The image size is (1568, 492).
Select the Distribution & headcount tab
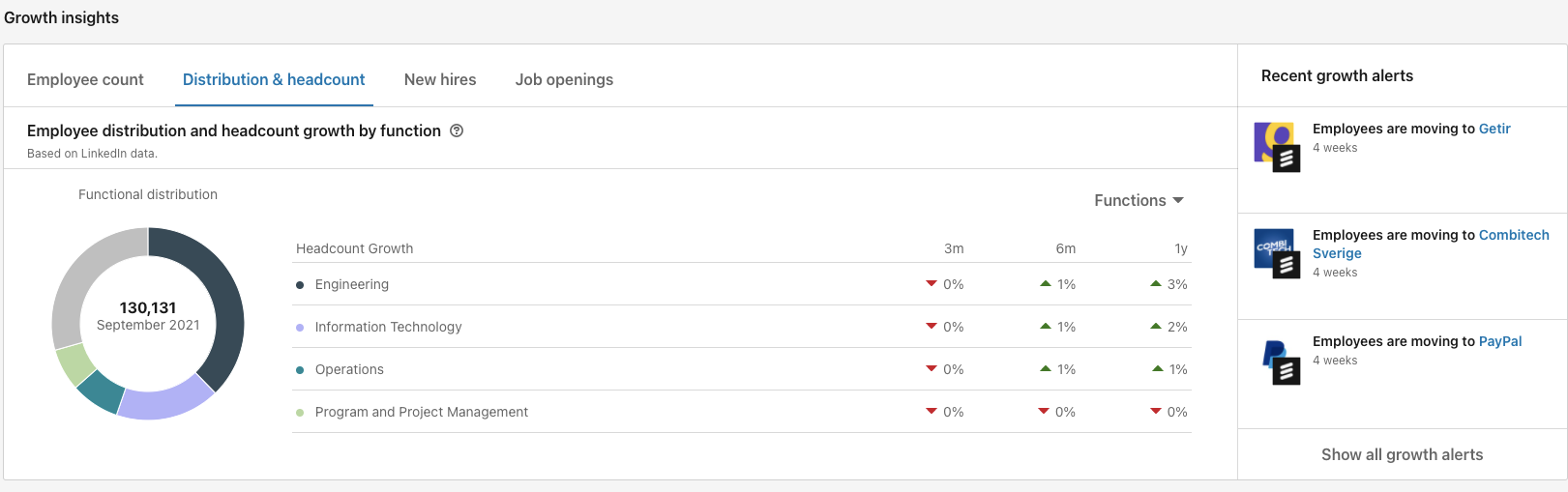click(274, 80)
